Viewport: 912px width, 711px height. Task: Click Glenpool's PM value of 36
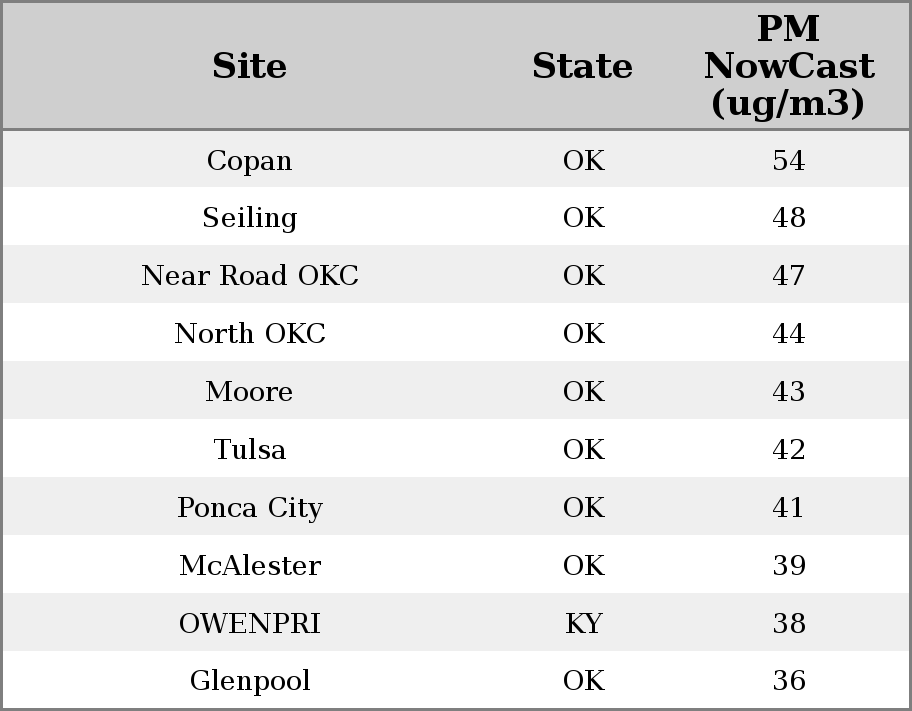point(788,681)
